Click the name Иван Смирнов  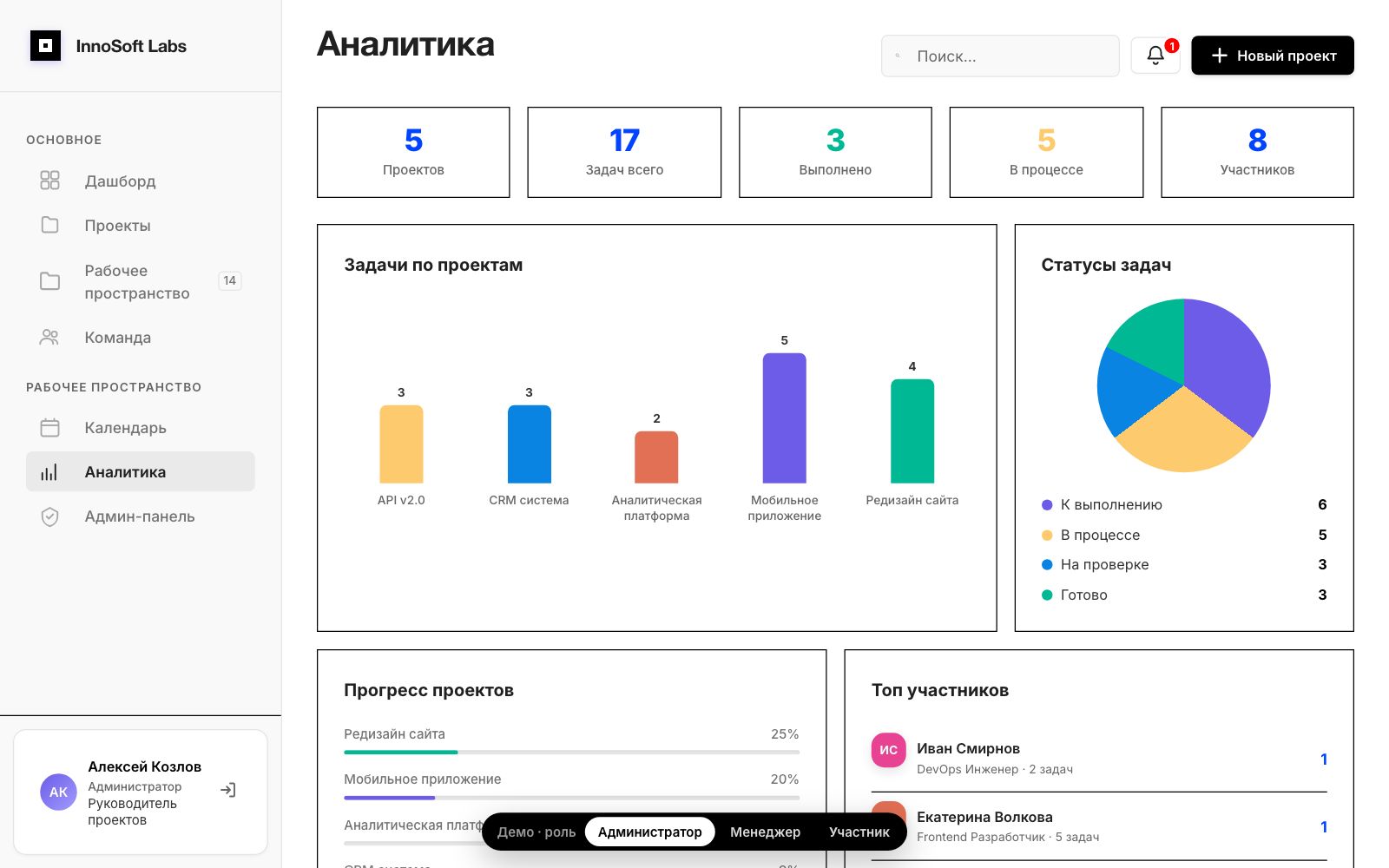968,748
